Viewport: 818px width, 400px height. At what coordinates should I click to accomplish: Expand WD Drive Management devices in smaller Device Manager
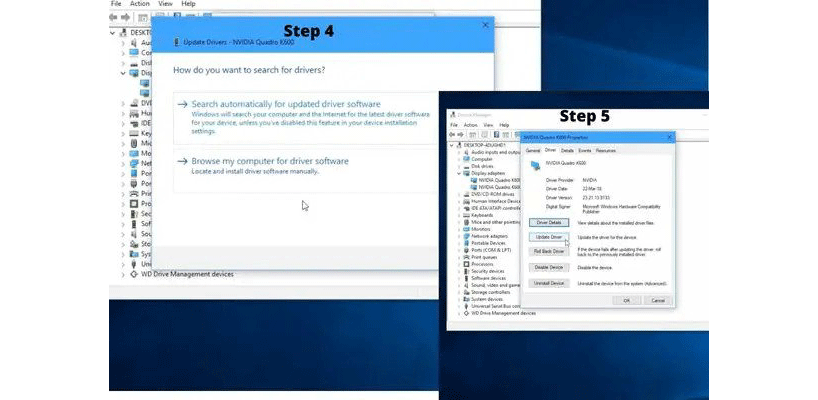(x=459, y=313)
